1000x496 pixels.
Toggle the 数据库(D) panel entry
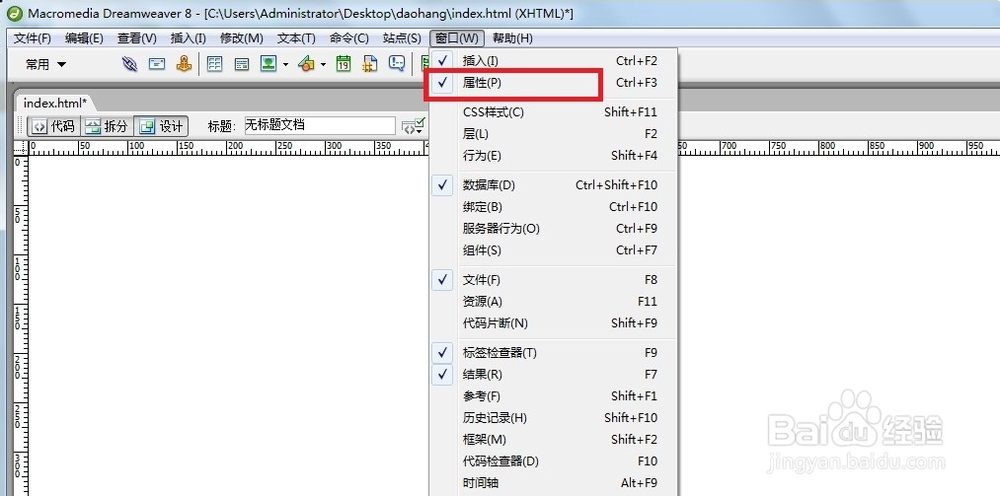(x=554, y=185)
